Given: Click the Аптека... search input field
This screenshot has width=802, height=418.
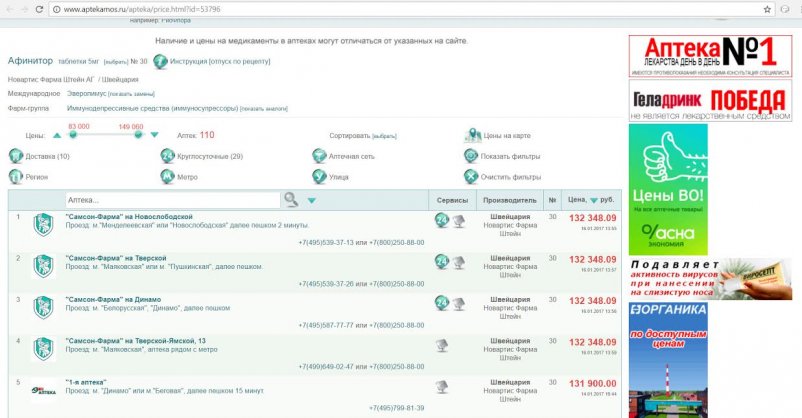Looking at the screenshot, I should pyautogui.click(x=172, y=200).
